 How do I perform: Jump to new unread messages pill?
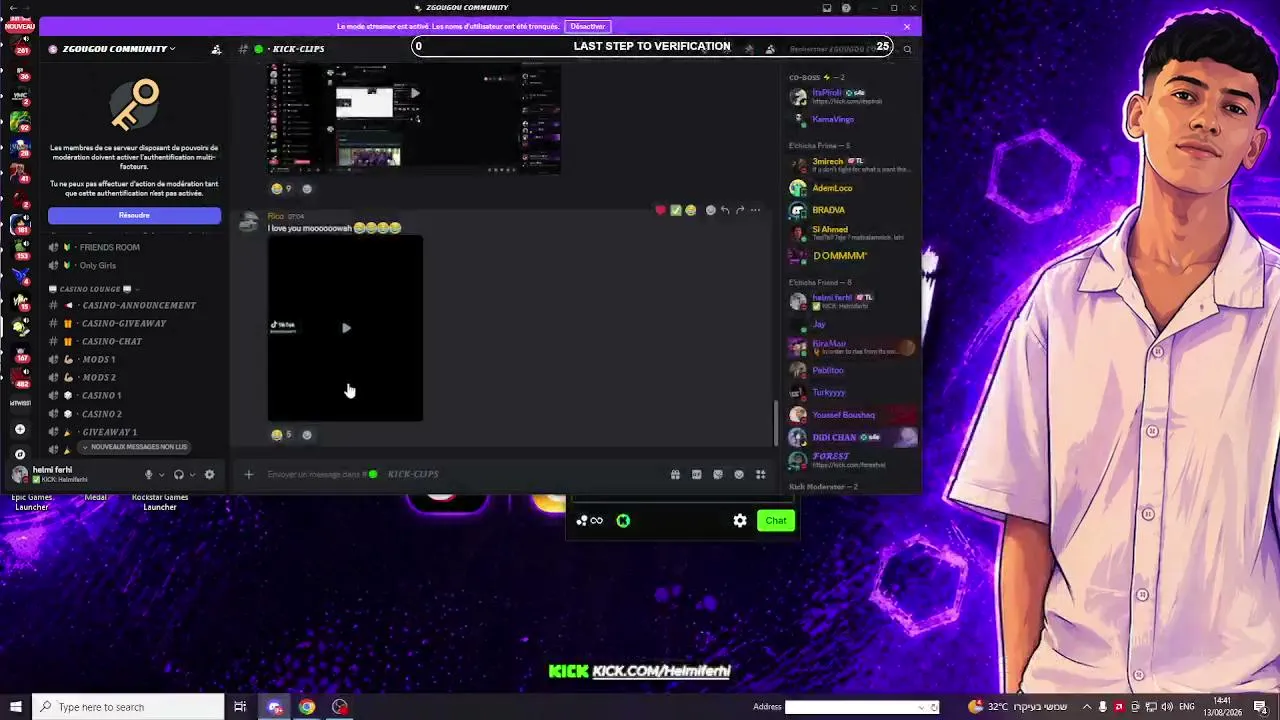pos(134,447)
